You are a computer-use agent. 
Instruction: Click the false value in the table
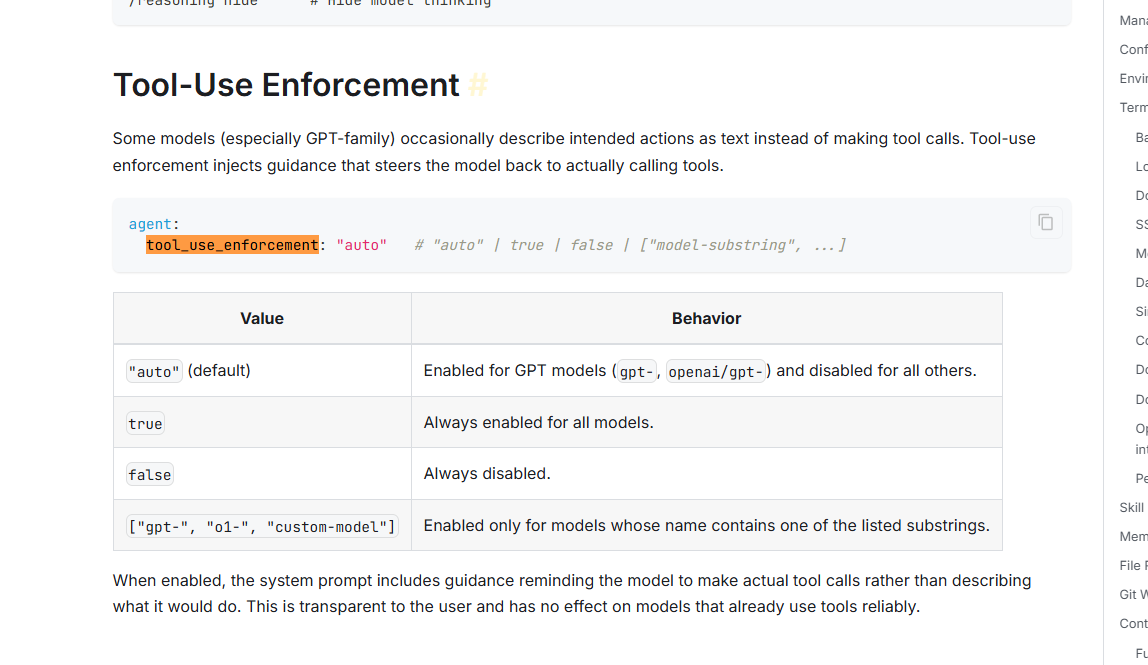click(x=150, y=474)
